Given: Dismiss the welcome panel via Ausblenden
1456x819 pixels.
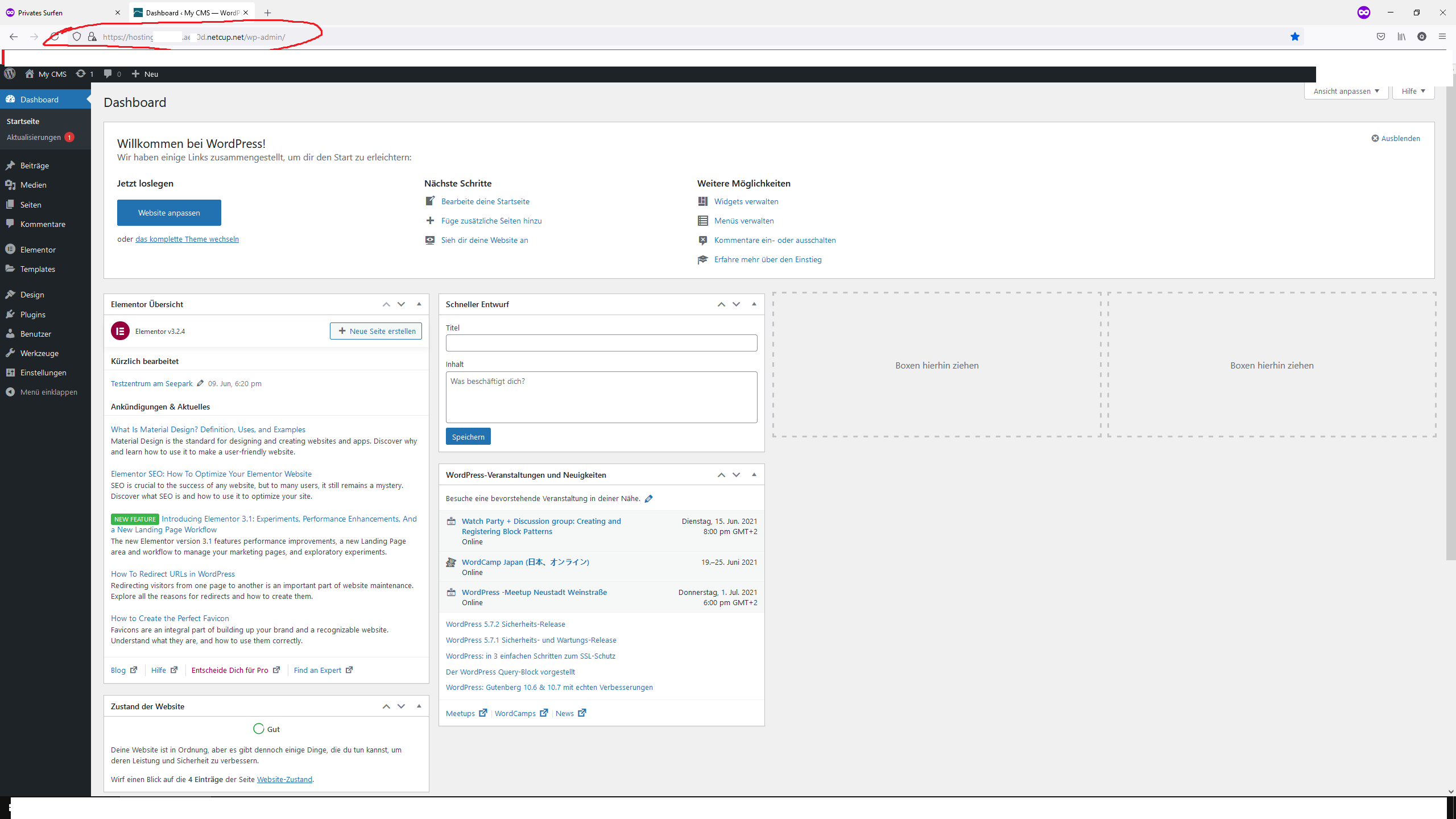Looking at the screenshot, I should pyautogui.click(x=1396, y=138).
